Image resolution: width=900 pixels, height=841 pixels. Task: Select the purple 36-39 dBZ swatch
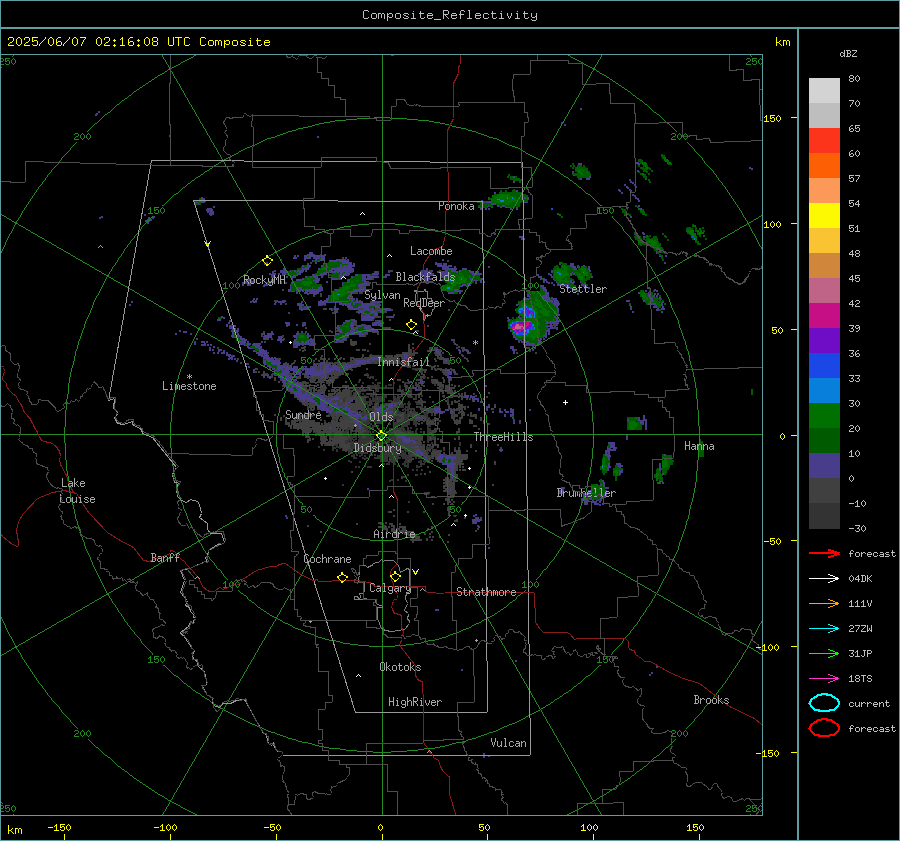824,340
